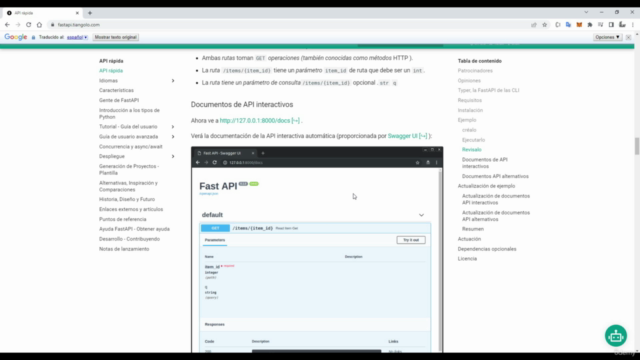Open Concurrencia y async/await sidebar item
The image size is (640, 360).
(x=131, y=147)
